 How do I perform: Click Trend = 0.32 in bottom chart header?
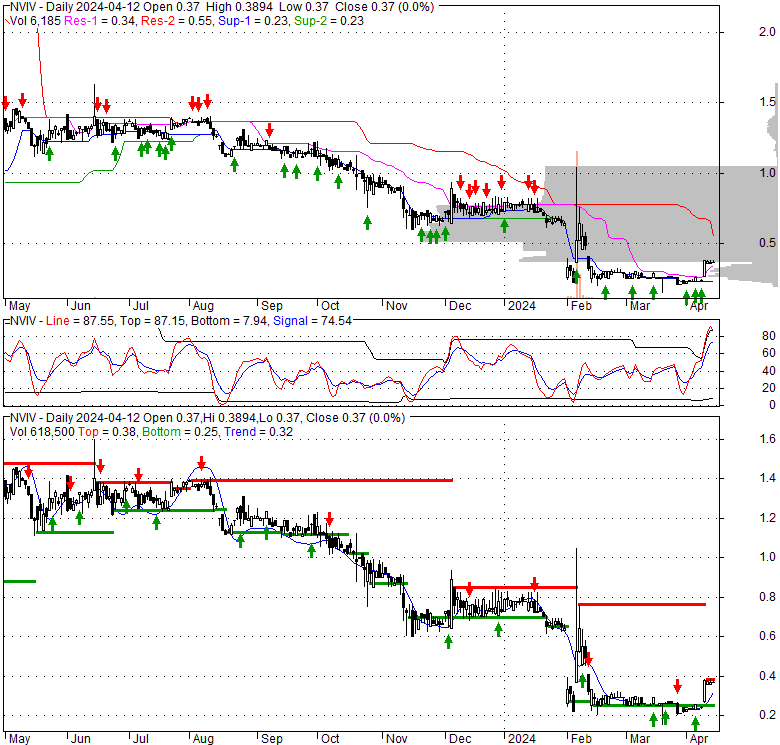tap(258, 432)
